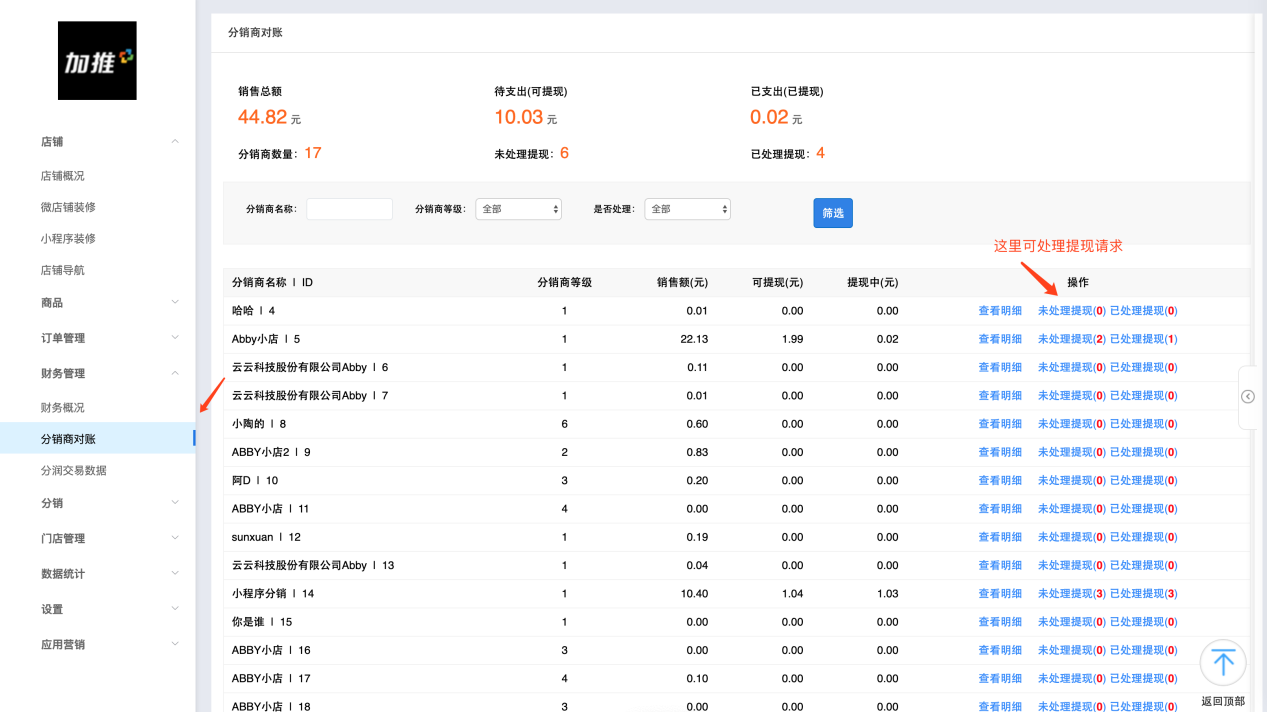Open 已处理提现(0) for 你是谁 | 15

point(1144,622)
